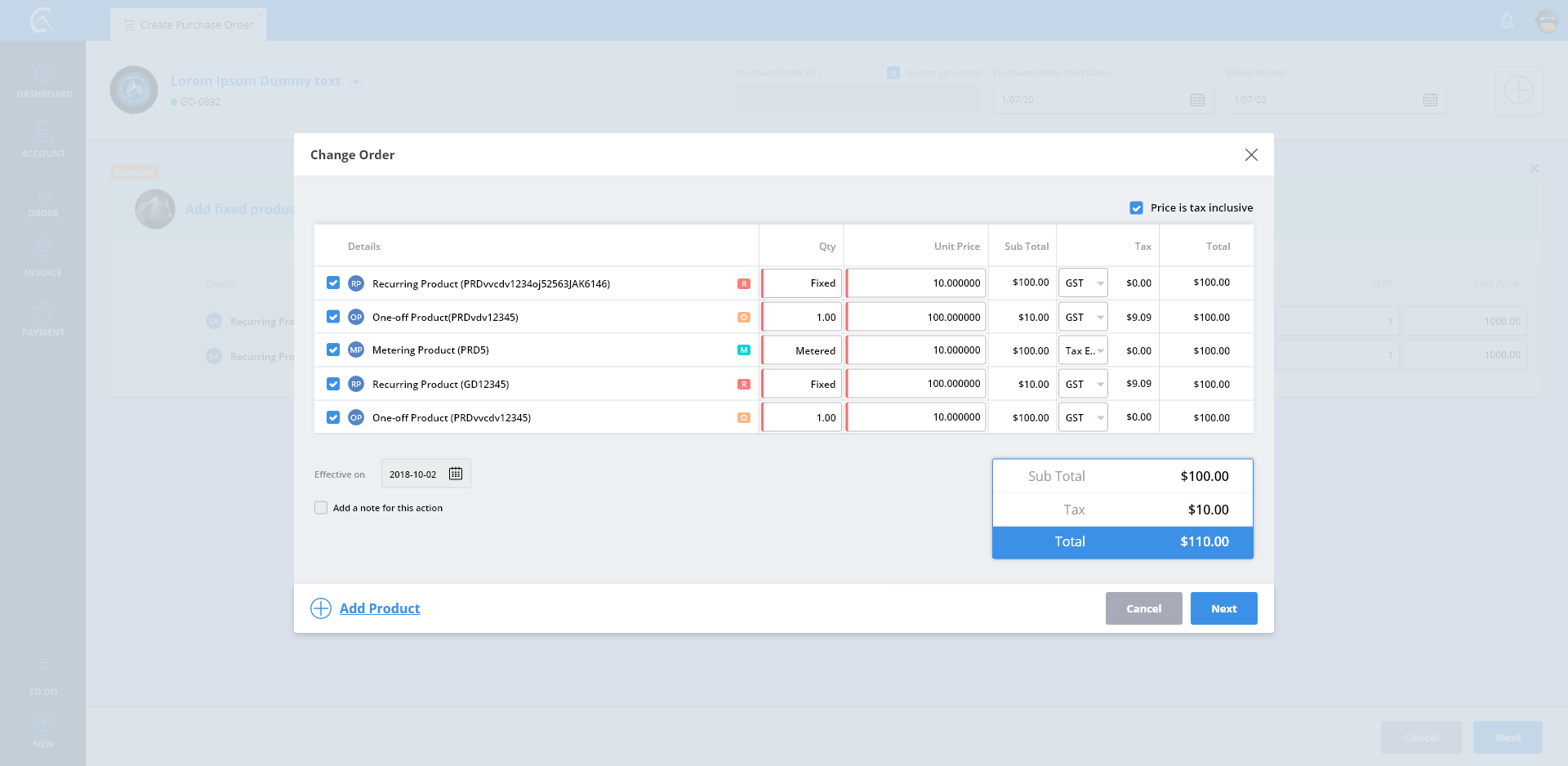Click unit price field of Recurring Product (GD12345)
This screenshot has height=766, width=1568.
[916, 384]
